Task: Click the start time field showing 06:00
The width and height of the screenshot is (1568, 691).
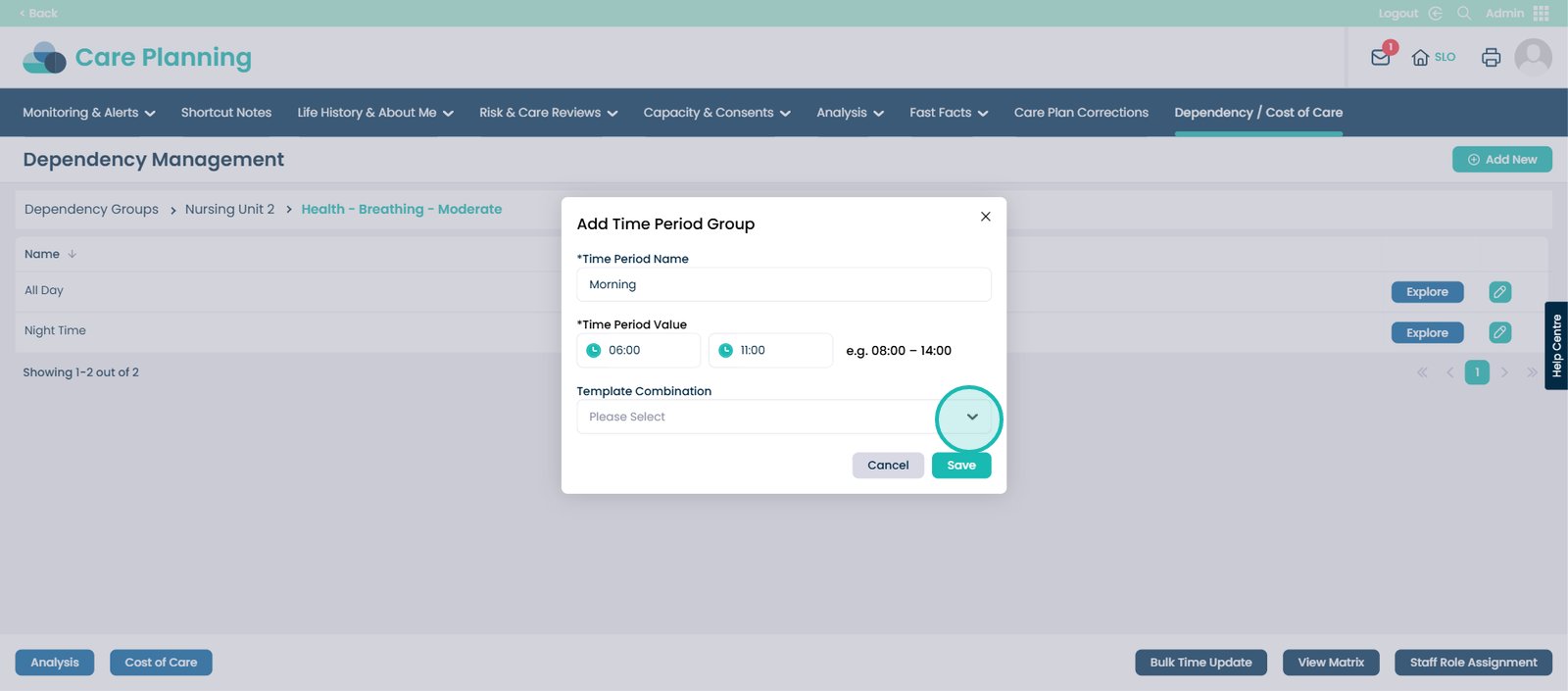Action: pyautogui.click(x=639, y=351)
